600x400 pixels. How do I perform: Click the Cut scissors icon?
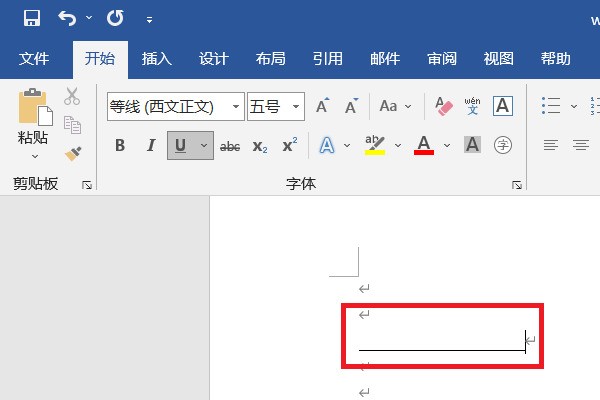pyautogui.click(x=72, y=96)
